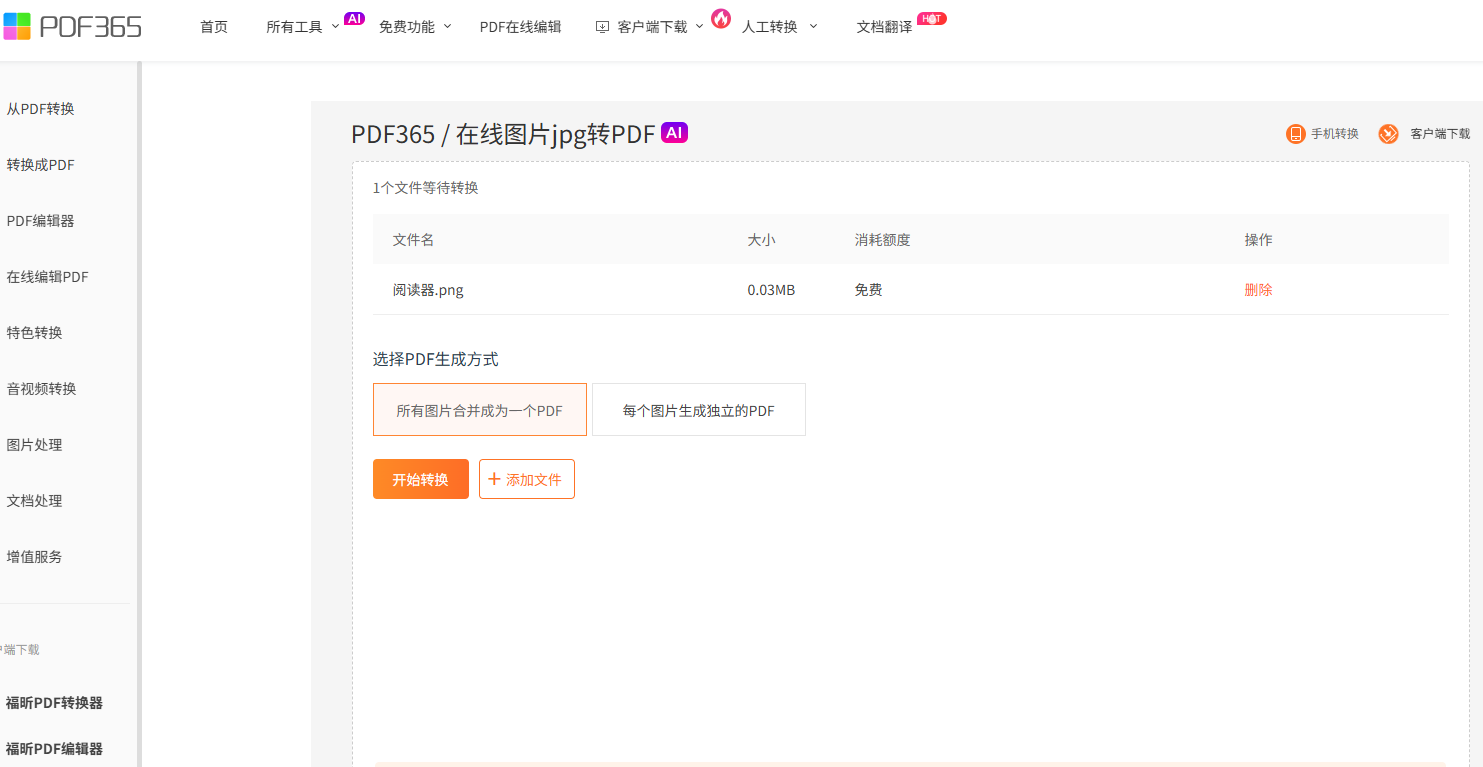The height and width of the screenshot is (767, 1483).
Task: Delete the 阅读器.png file via 删除 link
Action: click(x=1258, y=290)
